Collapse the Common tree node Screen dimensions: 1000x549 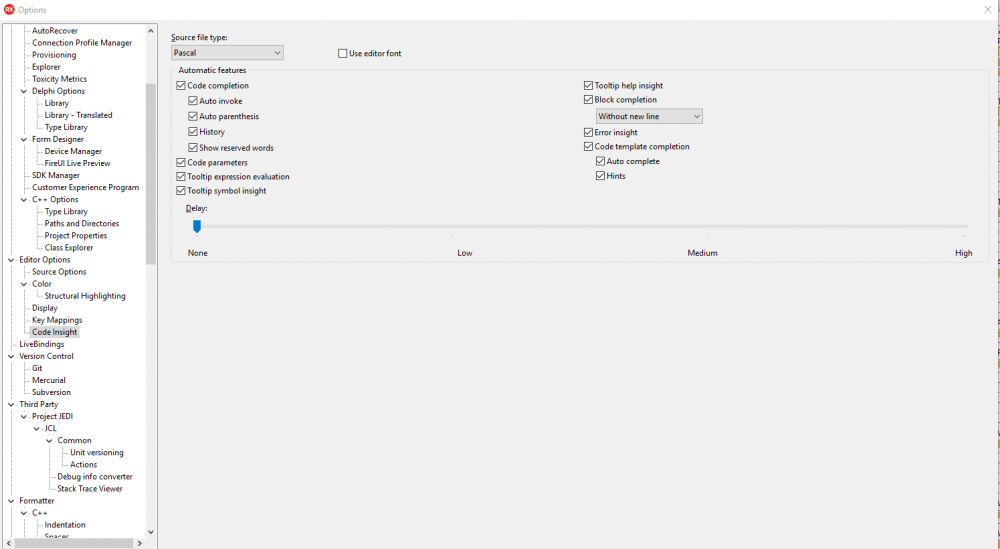[x=50, y=441]
